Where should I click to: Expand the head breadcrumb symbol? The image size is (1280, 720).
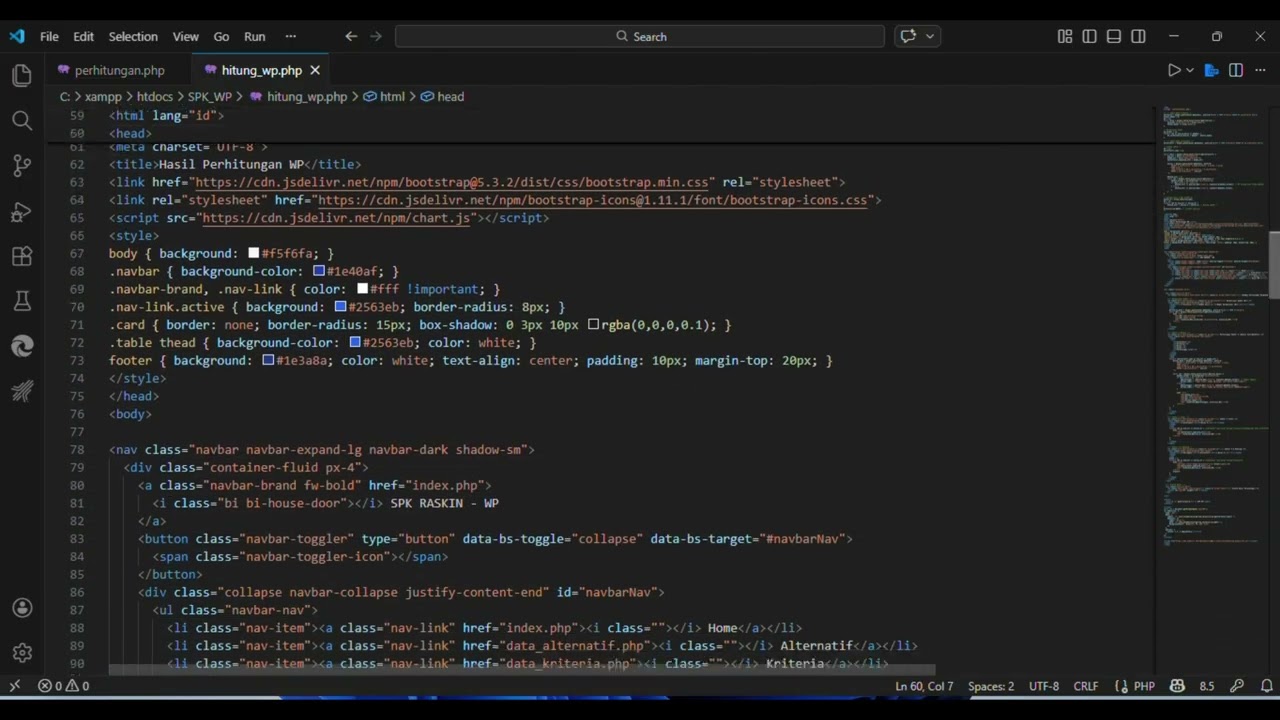point(442,97)
